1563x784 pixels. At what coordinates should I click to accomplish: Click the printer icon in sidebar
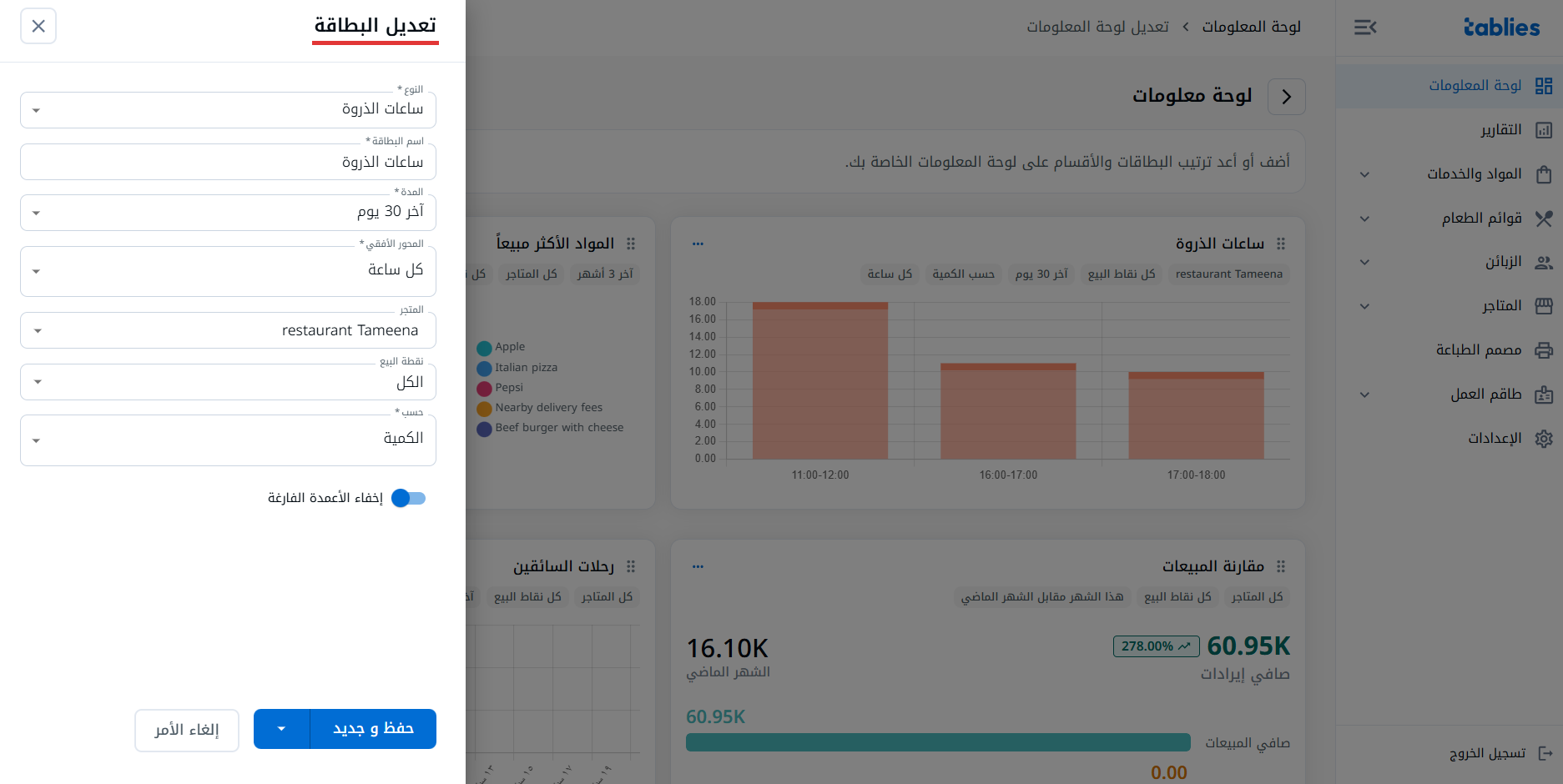click(1544, 350)
